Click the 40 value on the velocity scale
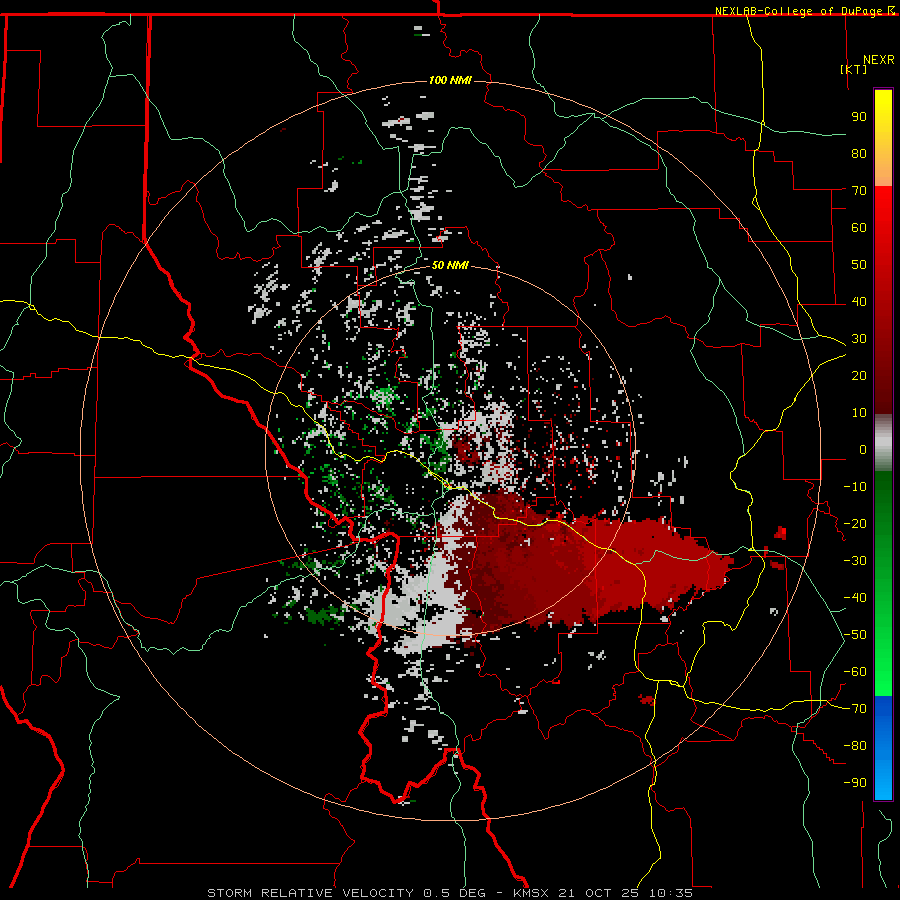This screenshot has height=900, width=900. coord(859,302)
